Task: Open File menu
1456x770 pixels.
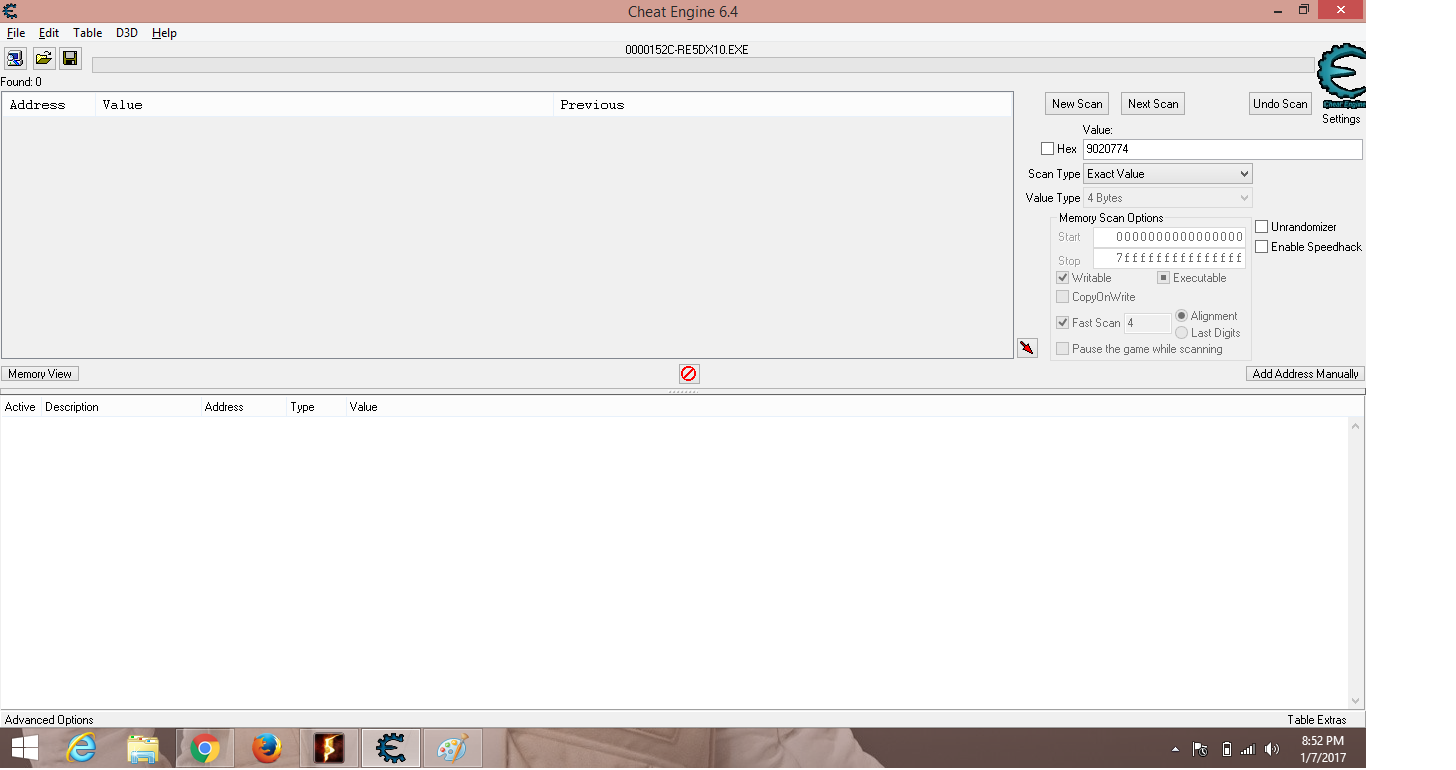Action: point(16,33)
